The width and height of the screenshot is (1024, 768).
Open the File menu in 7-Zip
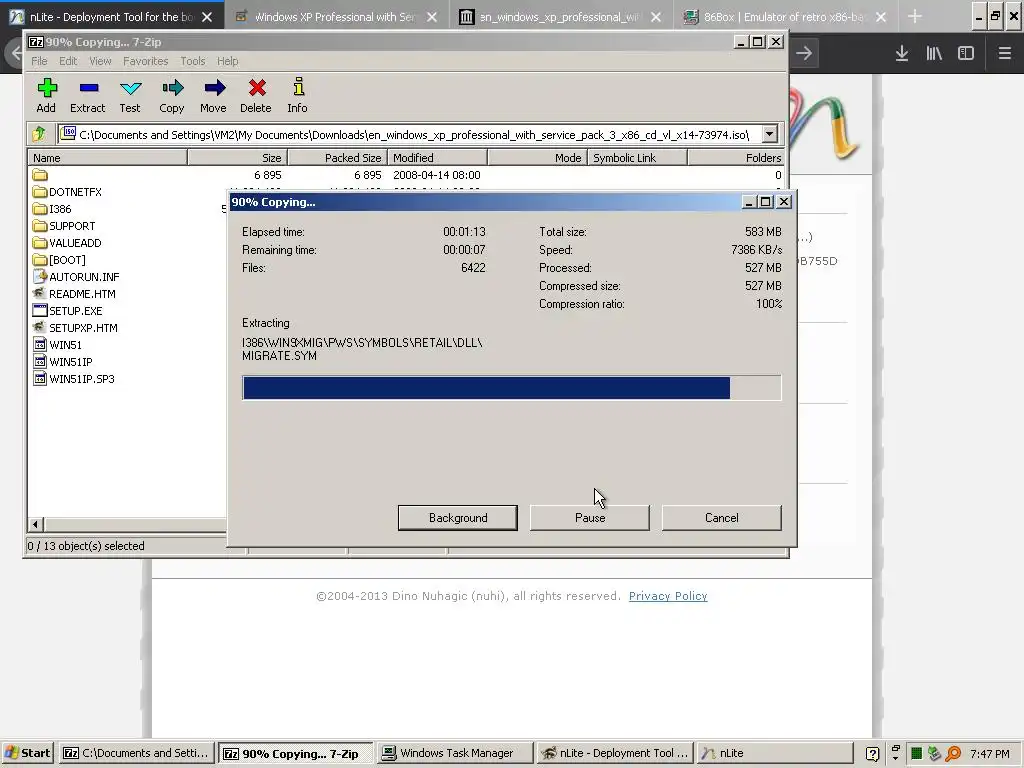pyautogui.click(x=39, y=61)
